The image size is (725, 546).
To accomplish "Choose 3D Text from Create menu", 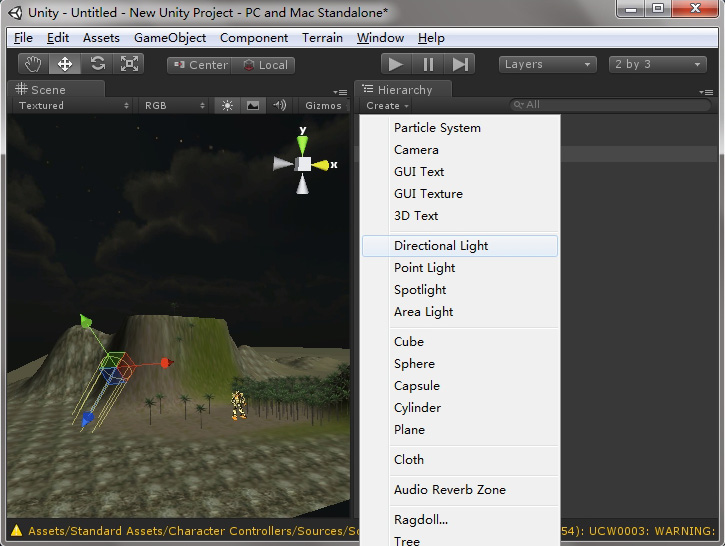I will tap(460, 215).
